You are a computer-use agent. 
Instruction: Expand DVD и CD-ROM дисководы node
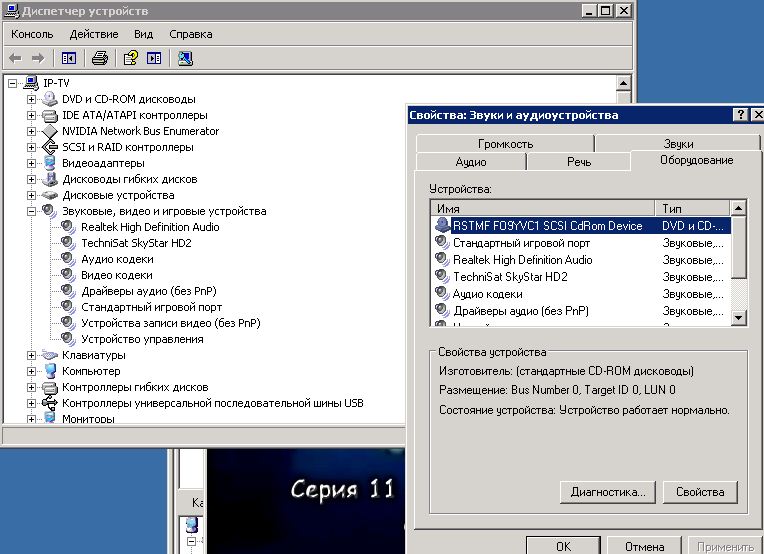(x=32, y=99)
